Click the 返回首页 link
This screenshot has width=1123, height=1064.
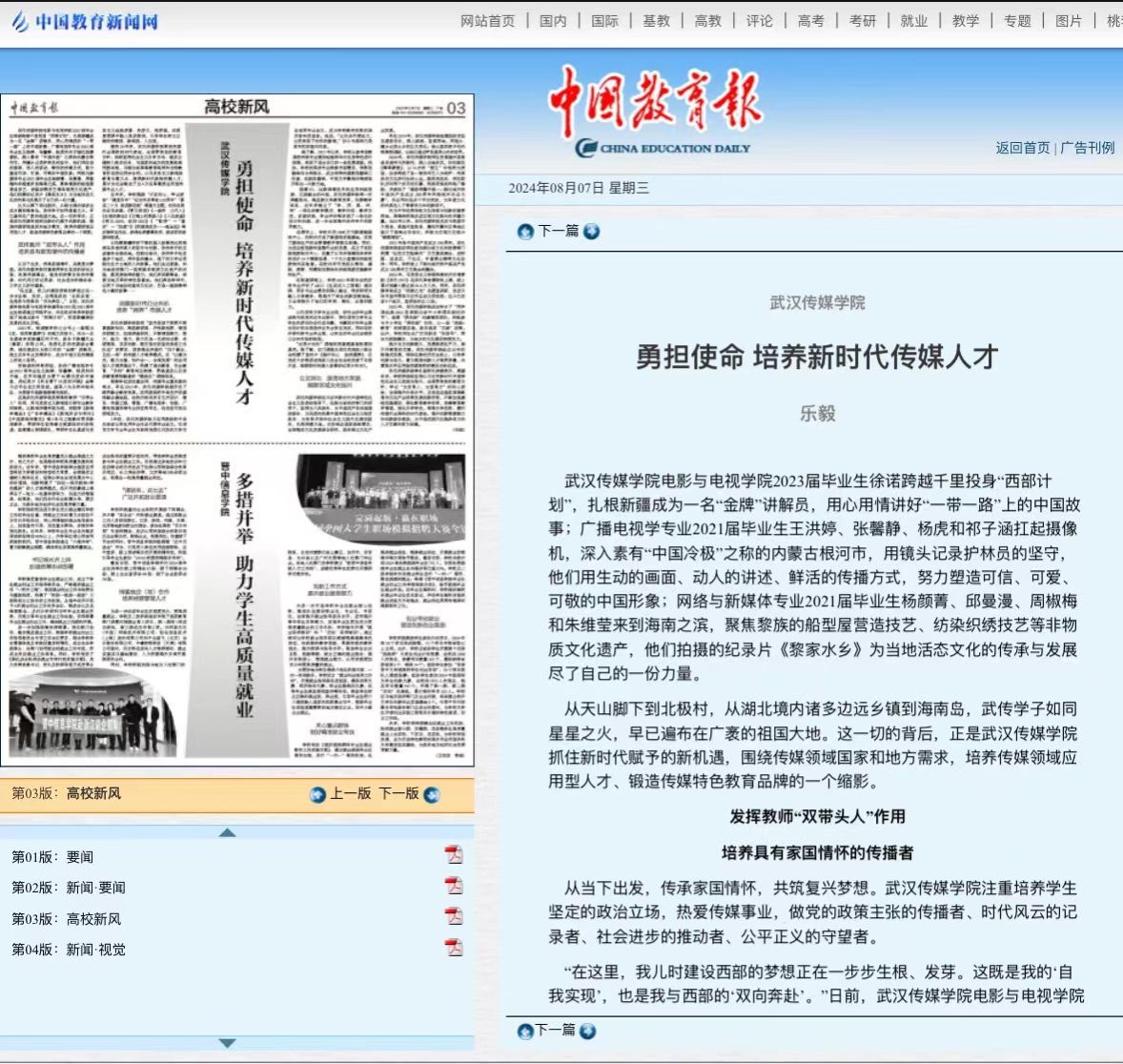[1022, 148]
